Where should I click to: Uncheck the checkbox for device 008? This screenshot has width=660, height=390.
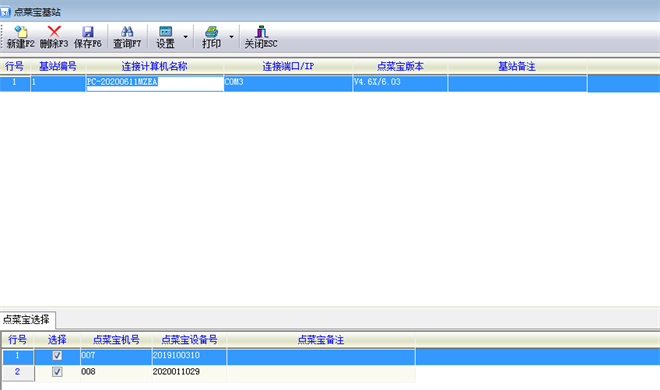point(57,372)
